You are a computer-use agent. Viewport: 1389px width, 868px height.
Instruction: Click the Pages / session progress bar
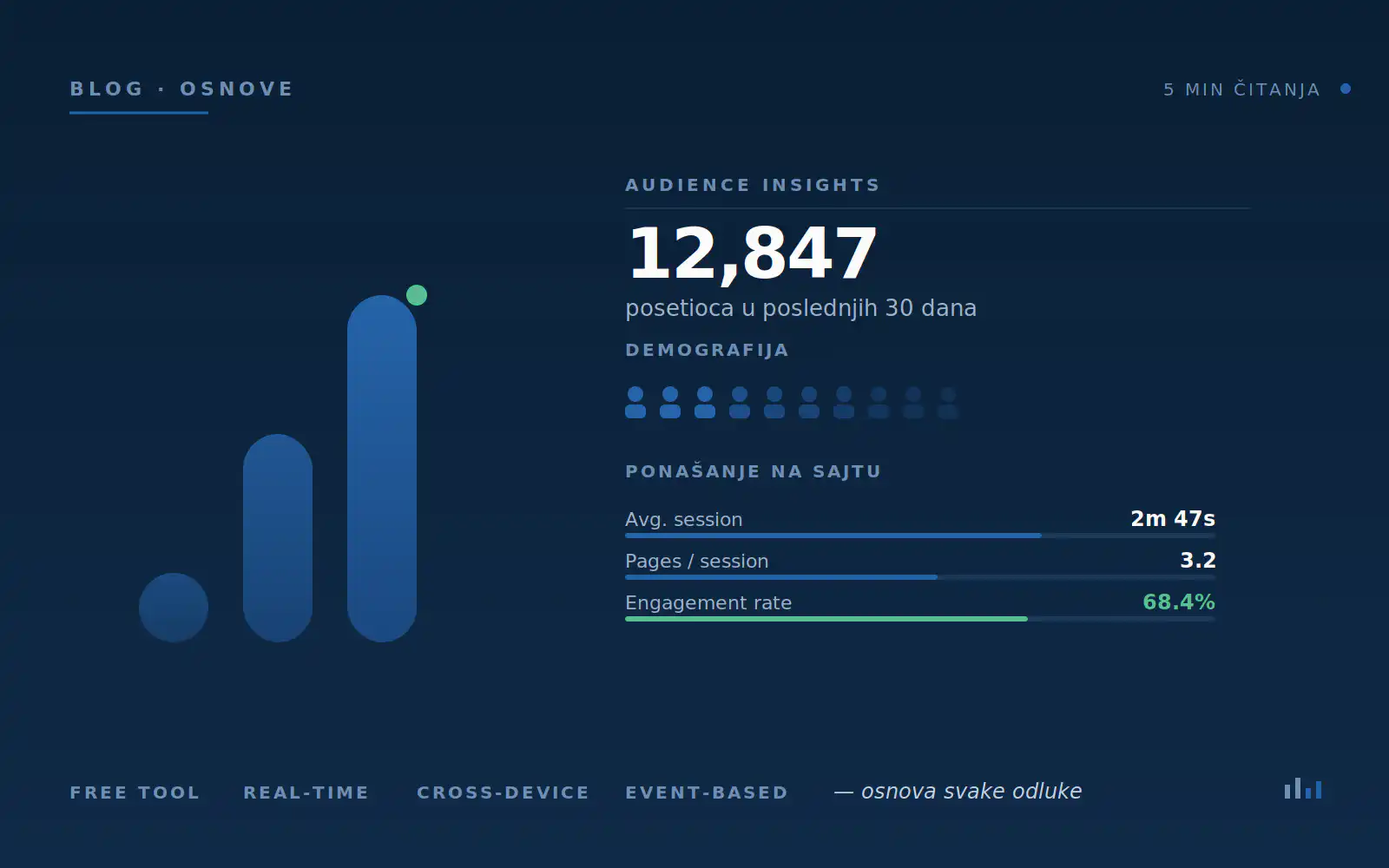tap(920, 577)
